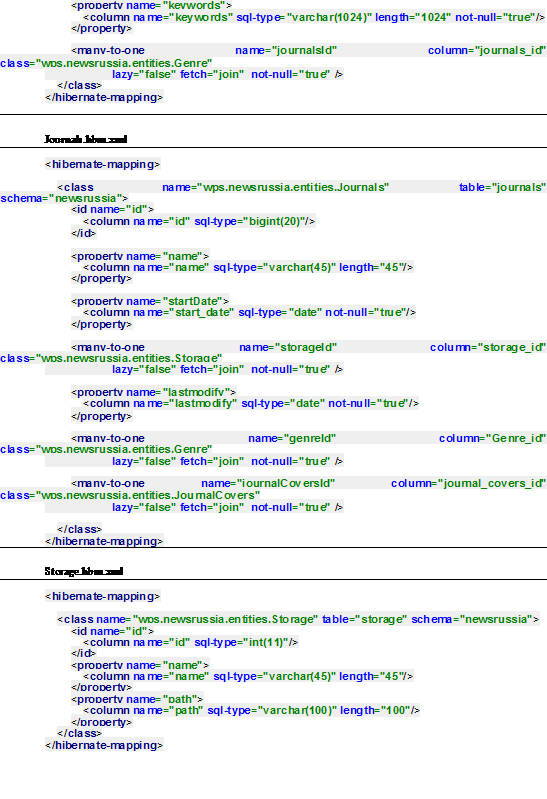Click the column="journal_covers_id" attribute
Screen dimensions: 547x799
pyautogui.click(x=468, y=483)
